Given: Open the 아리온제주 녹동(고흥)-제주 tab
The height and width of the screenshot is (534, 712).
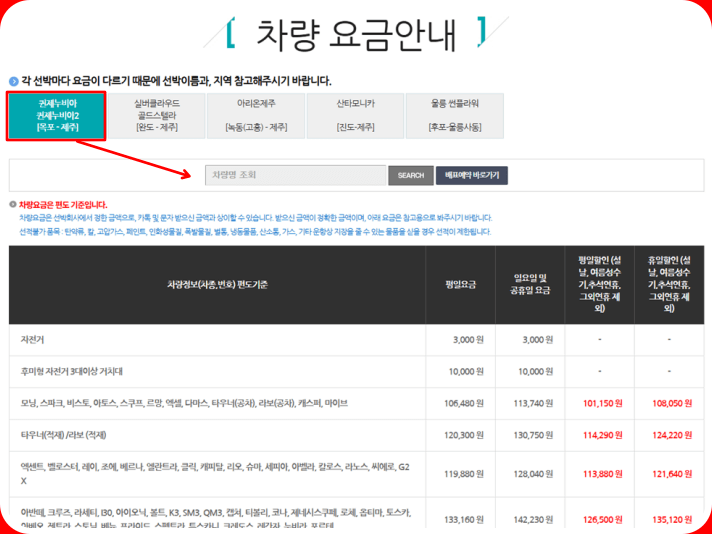Looking at the screenshot, I should click(256, 116).
